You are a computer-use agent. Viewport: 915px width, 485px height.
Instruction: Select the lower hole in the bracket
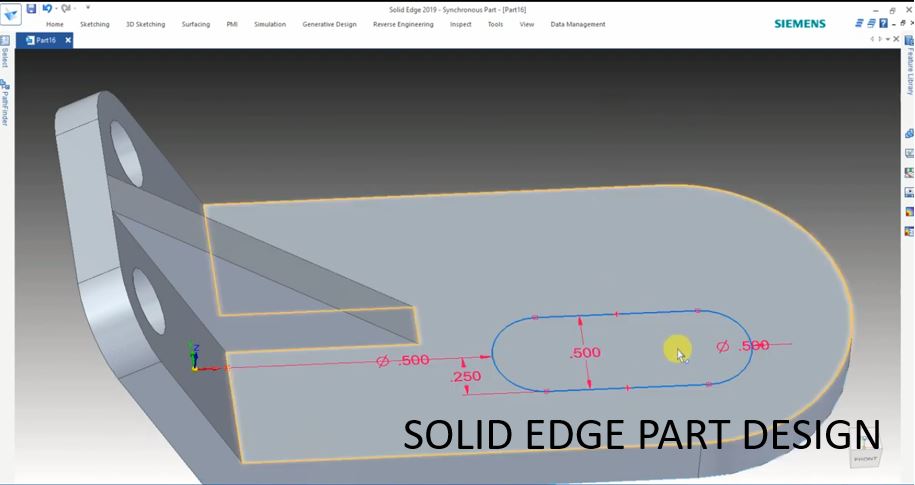(149, 301)
